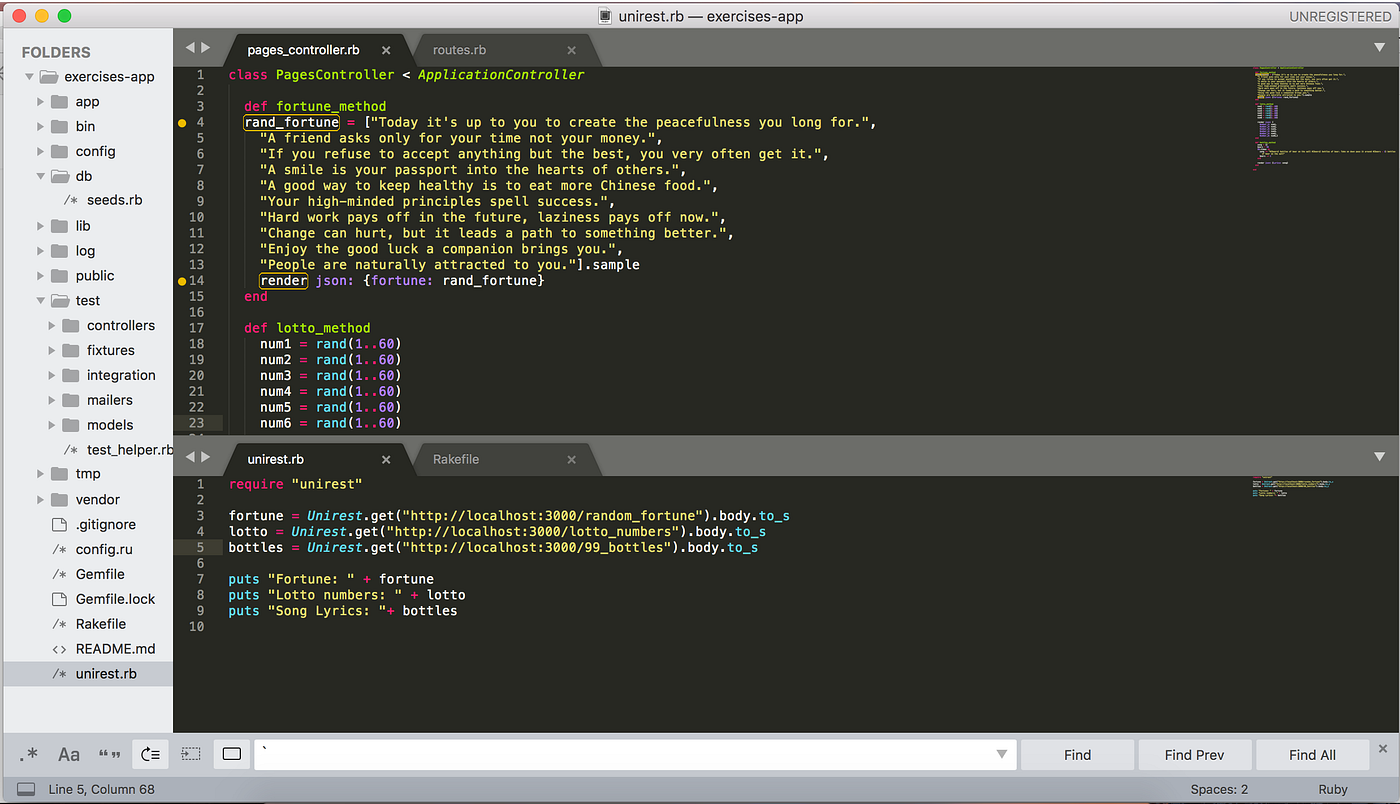Expand the app folder

[x=41, y=102]
